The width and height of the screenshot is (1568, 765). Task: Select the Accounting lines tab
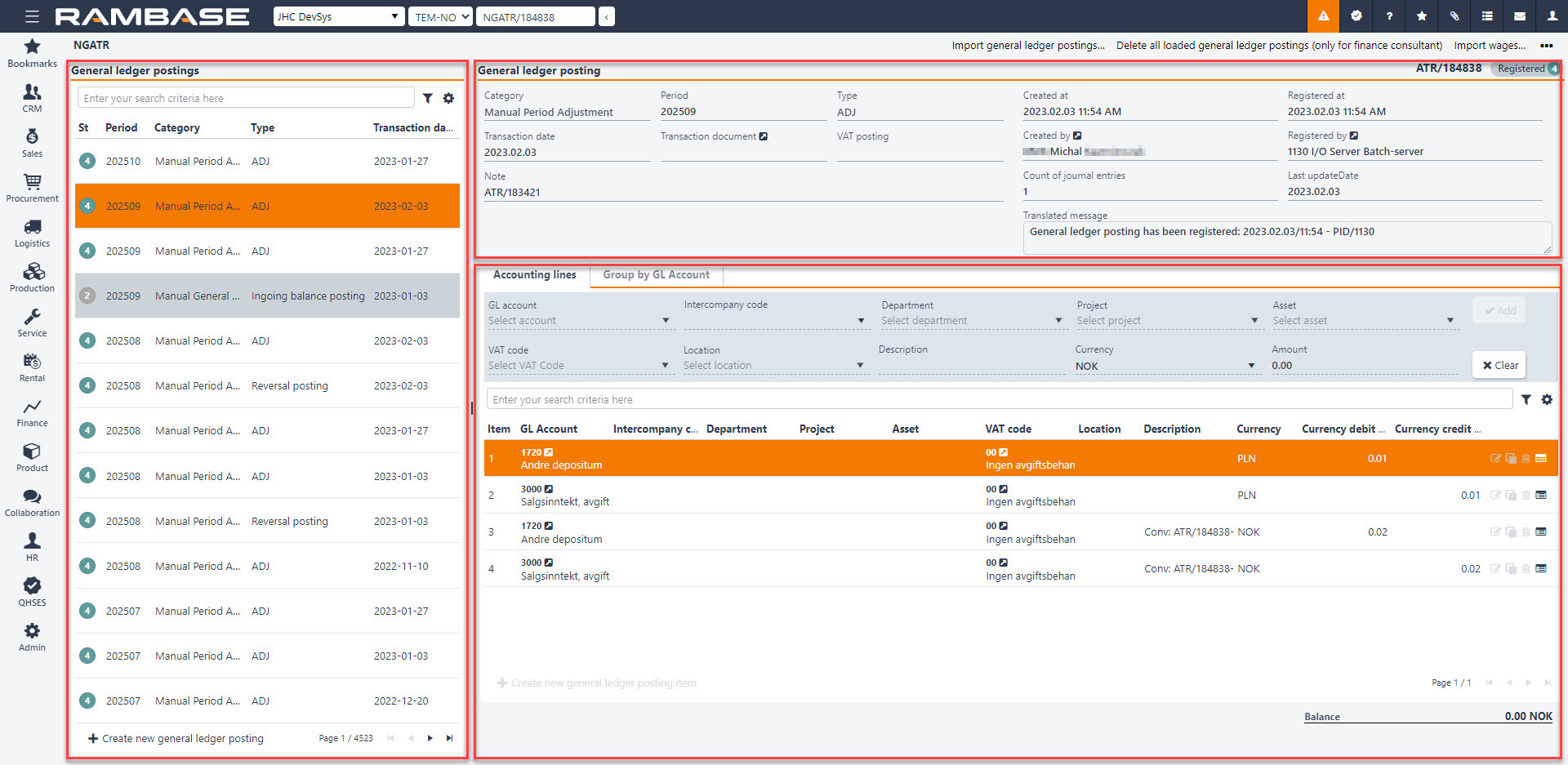click(x=534, y=275)
